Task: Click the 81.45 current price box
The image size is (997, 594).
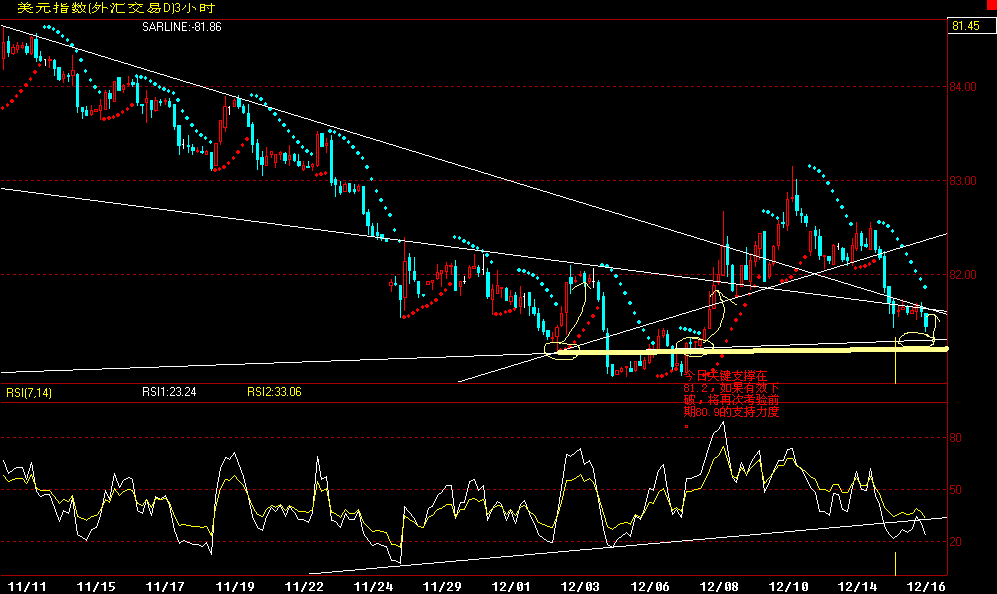Action: (965, 26)
